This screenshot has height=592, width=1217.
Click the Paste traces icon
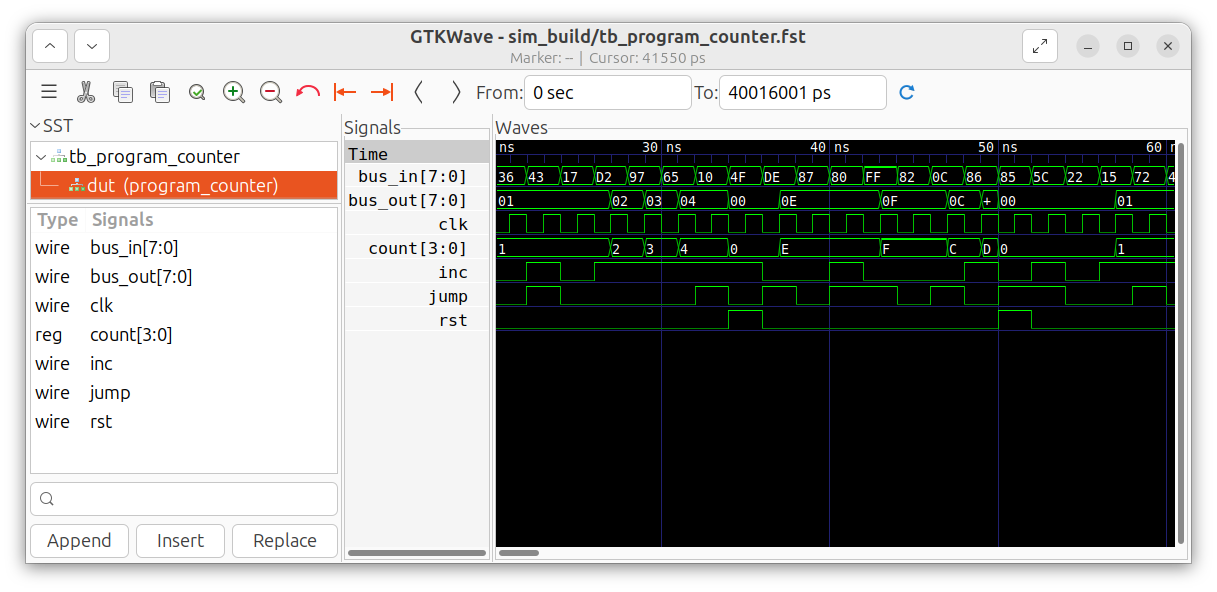(x=160, y=92)
